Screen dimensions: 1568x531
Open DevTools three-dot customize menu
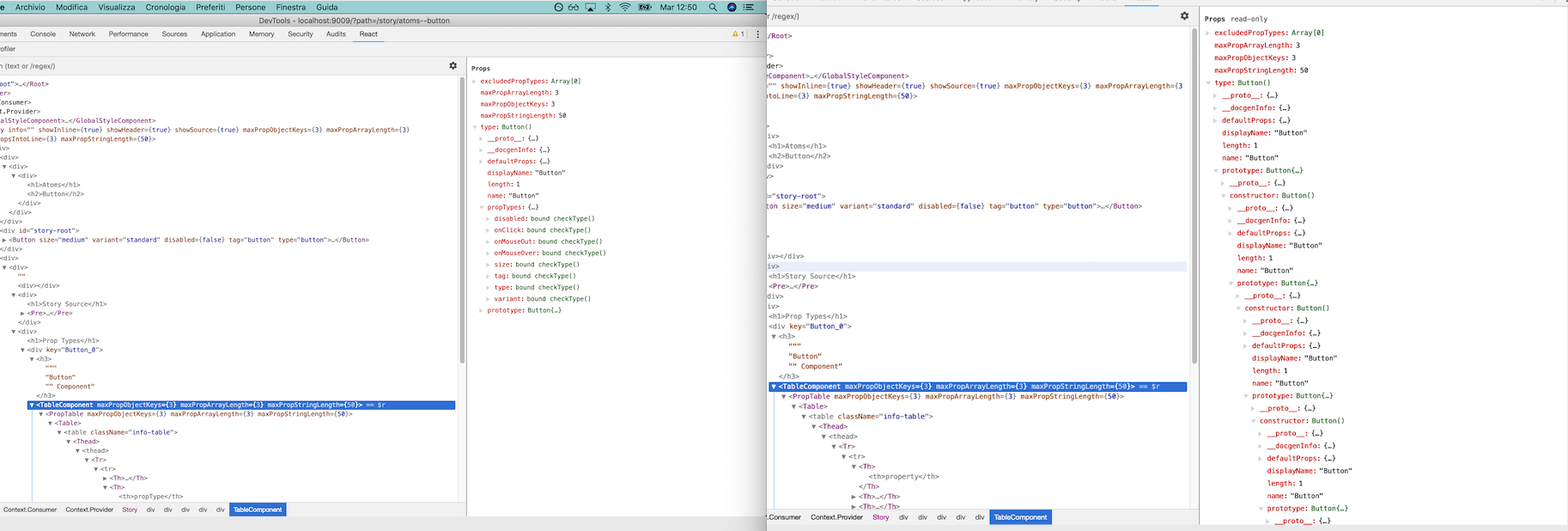[x=757, y=34]
